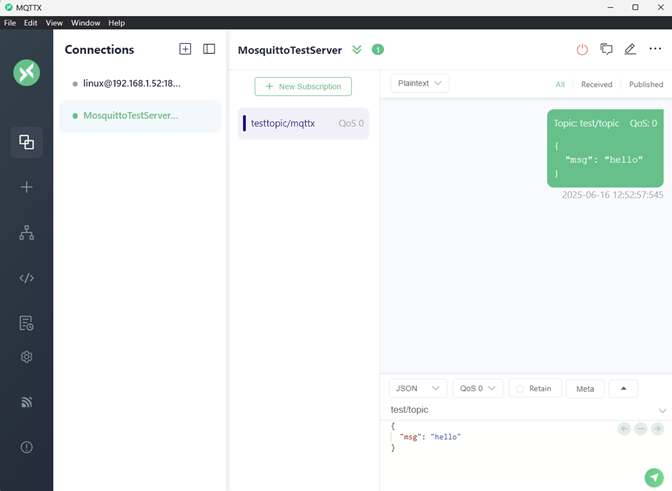Image resolution: width=672 pixels, height=491 pixels.
Task: Show only Received messages
Action: 596,85
